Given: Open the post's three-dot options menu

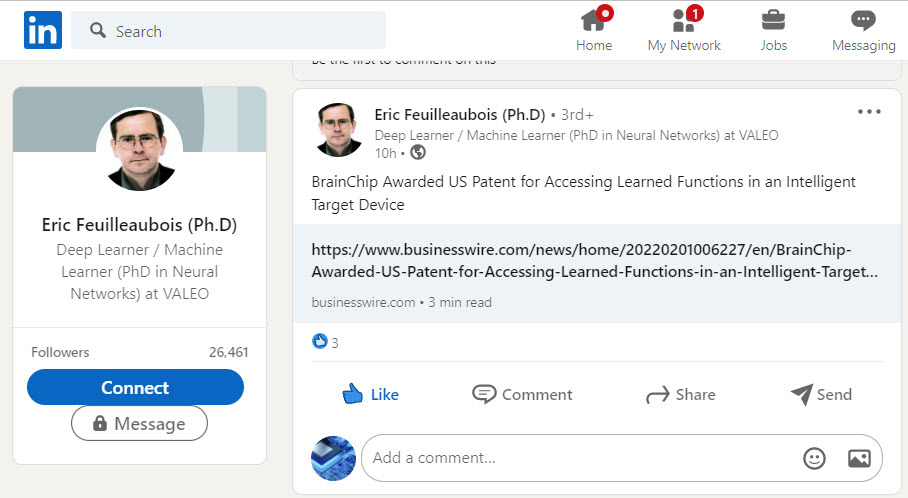Looking at the screenshot, I should click(869, 112).
